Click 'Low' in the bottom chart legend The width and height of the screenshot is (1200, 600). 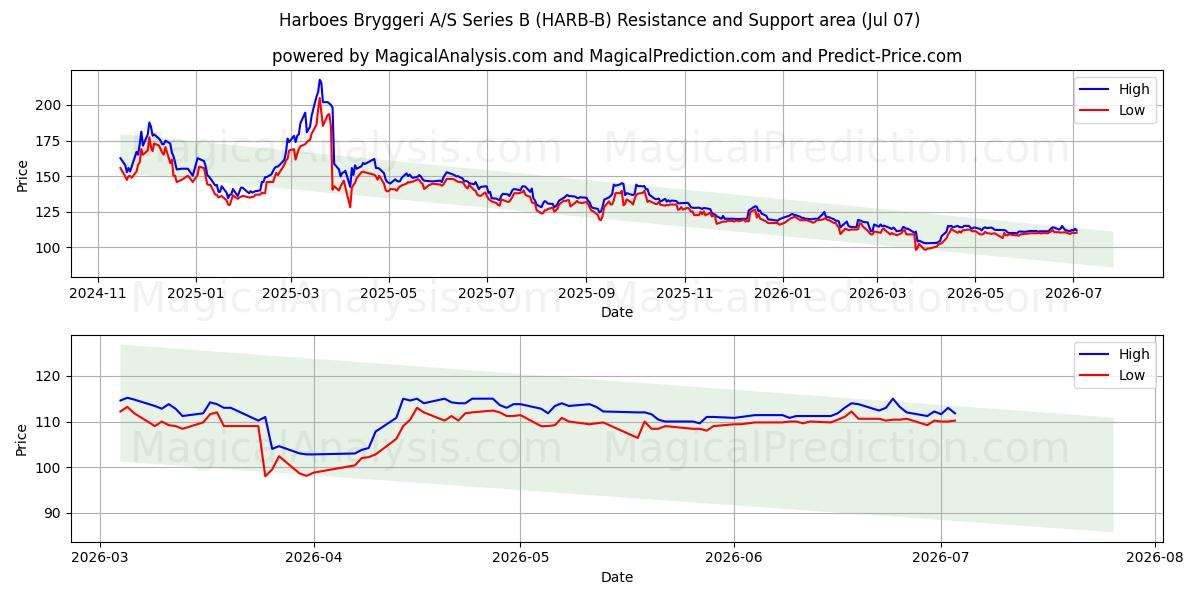click(1132, 375)
